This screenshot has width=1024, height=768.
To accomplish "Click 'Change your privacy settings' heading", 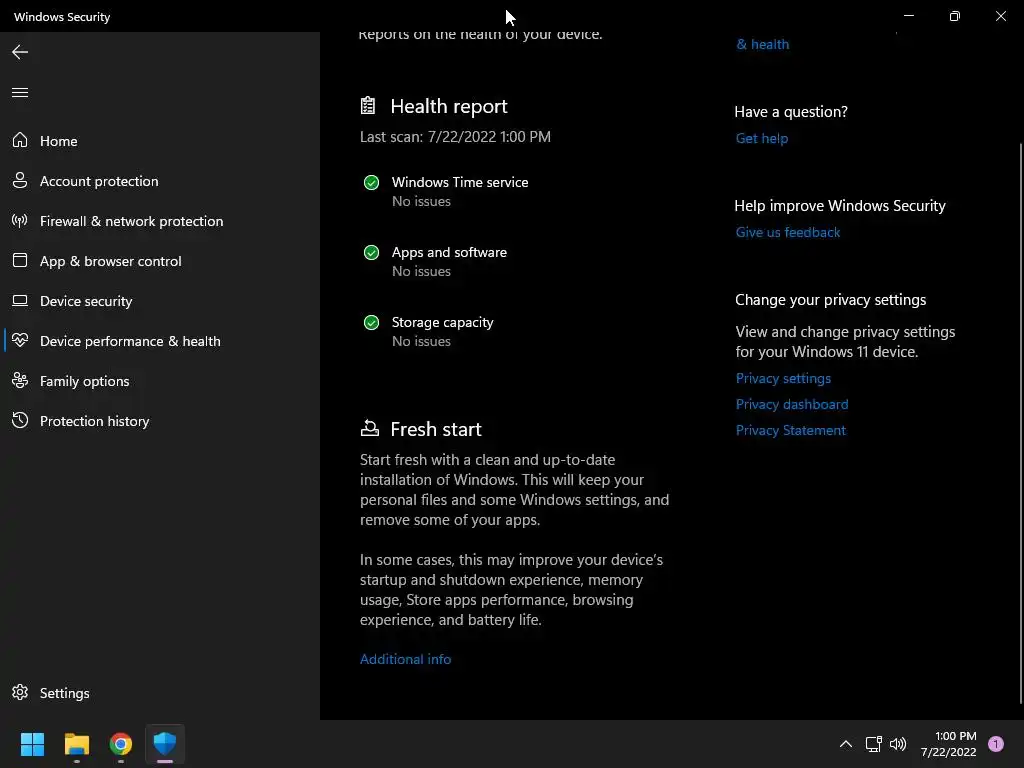I will 830,300.
